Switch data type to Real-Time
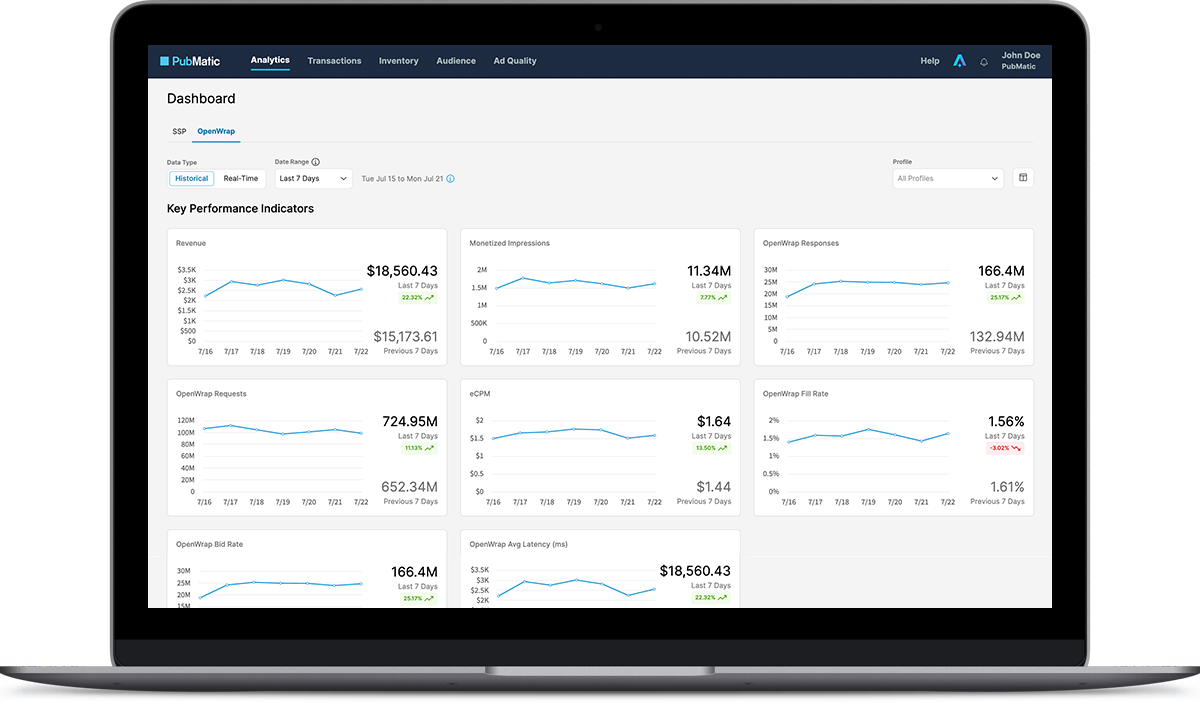The width and height of the screenshot is (1200, 703). click(x=241, y=179)
